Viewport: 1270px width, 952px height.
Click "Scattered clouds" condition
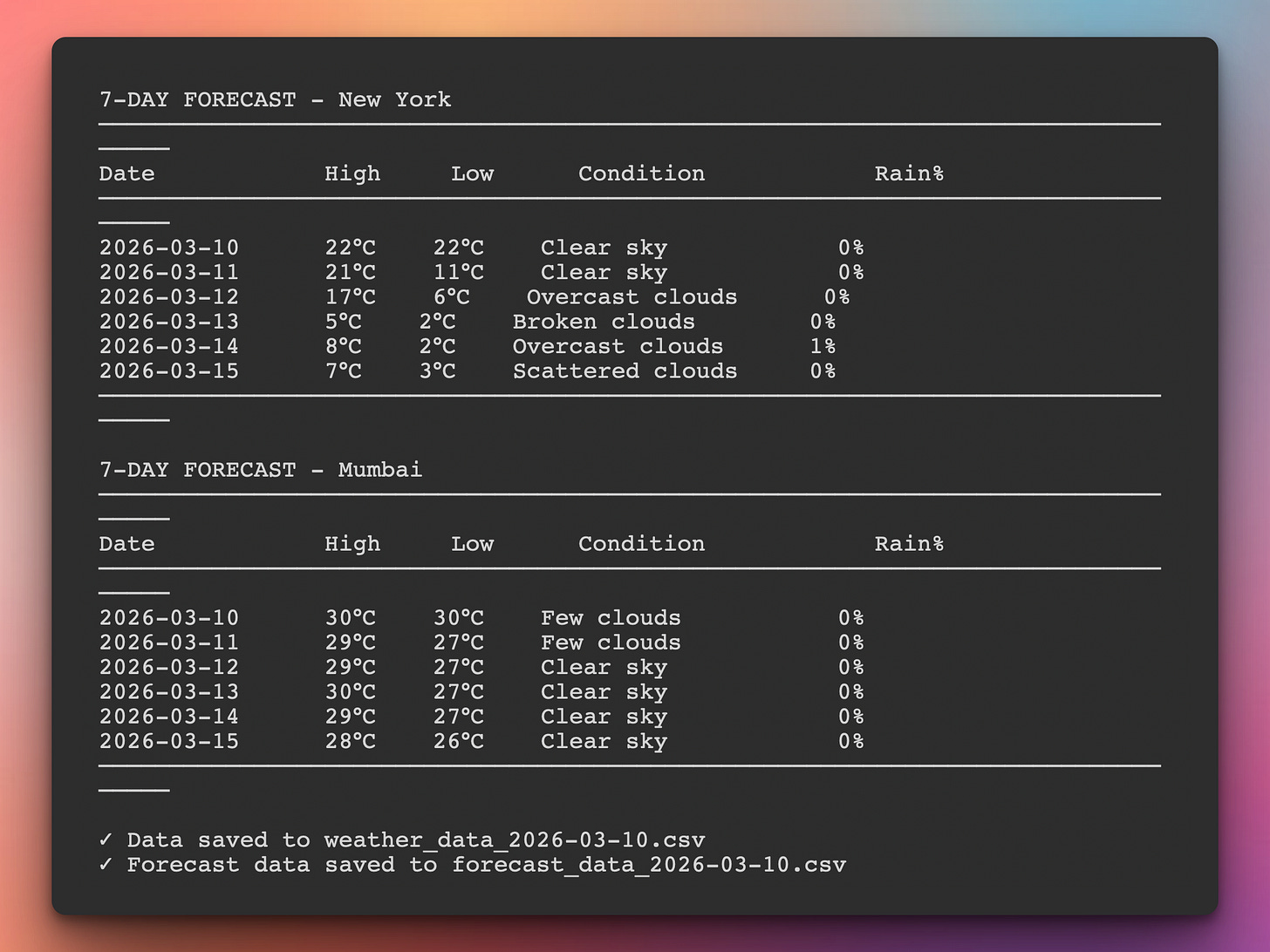625,371
